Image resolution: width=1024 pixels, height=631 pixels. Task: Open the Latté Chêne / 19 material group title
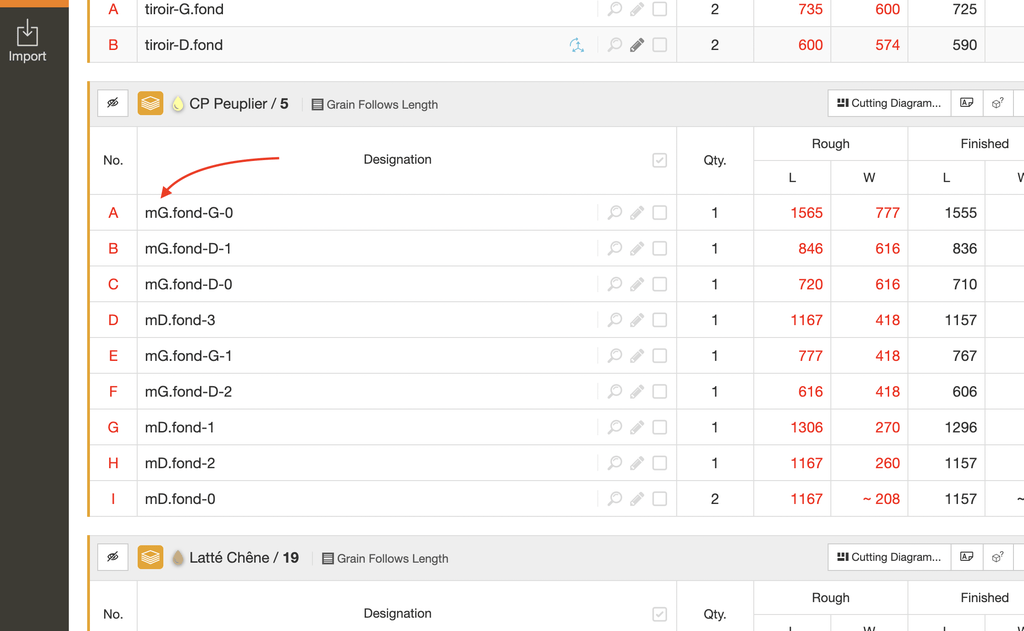[244, 558]
